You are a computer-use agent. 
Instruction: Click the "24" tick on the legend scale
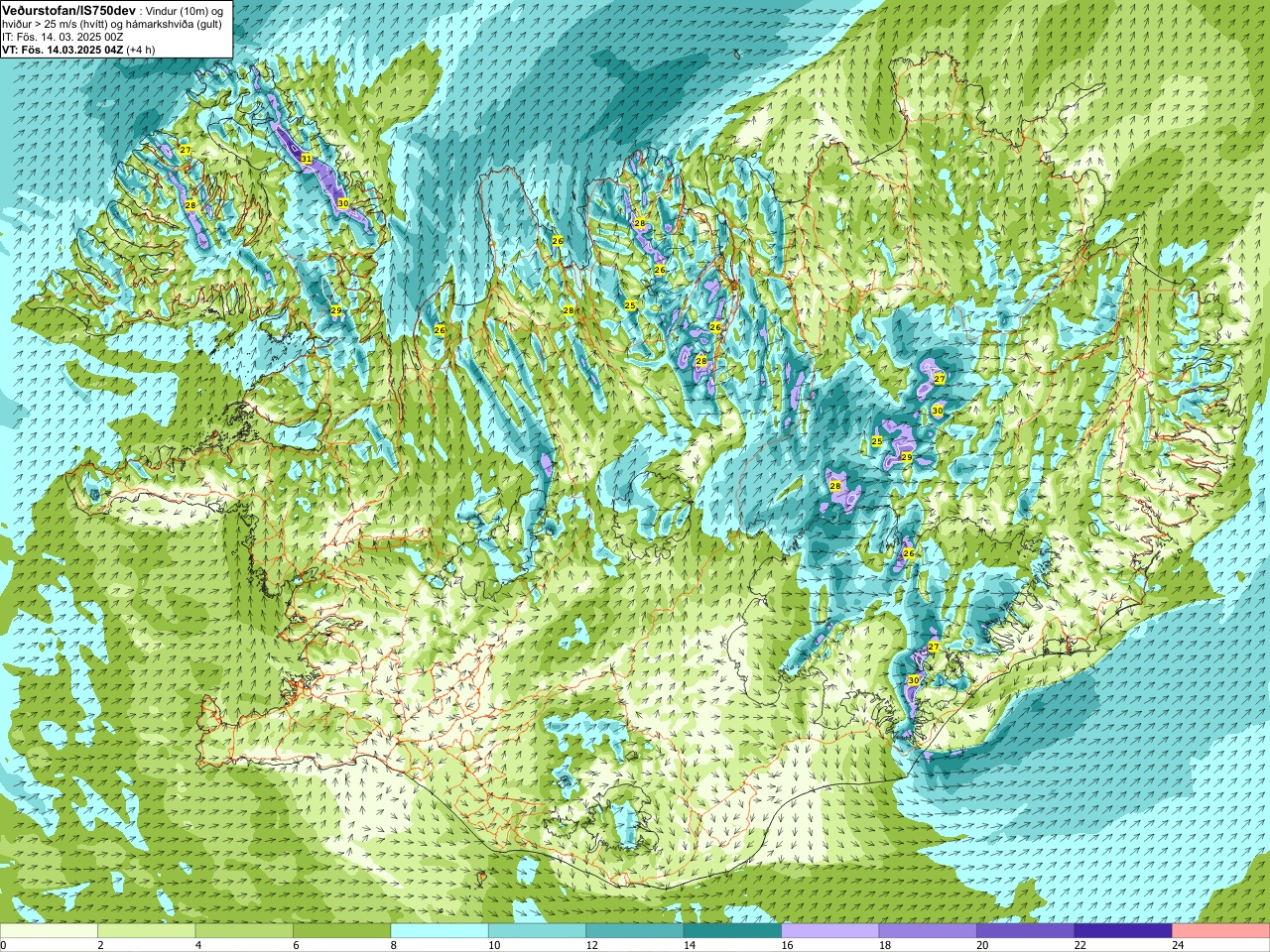coord(1178,945)
